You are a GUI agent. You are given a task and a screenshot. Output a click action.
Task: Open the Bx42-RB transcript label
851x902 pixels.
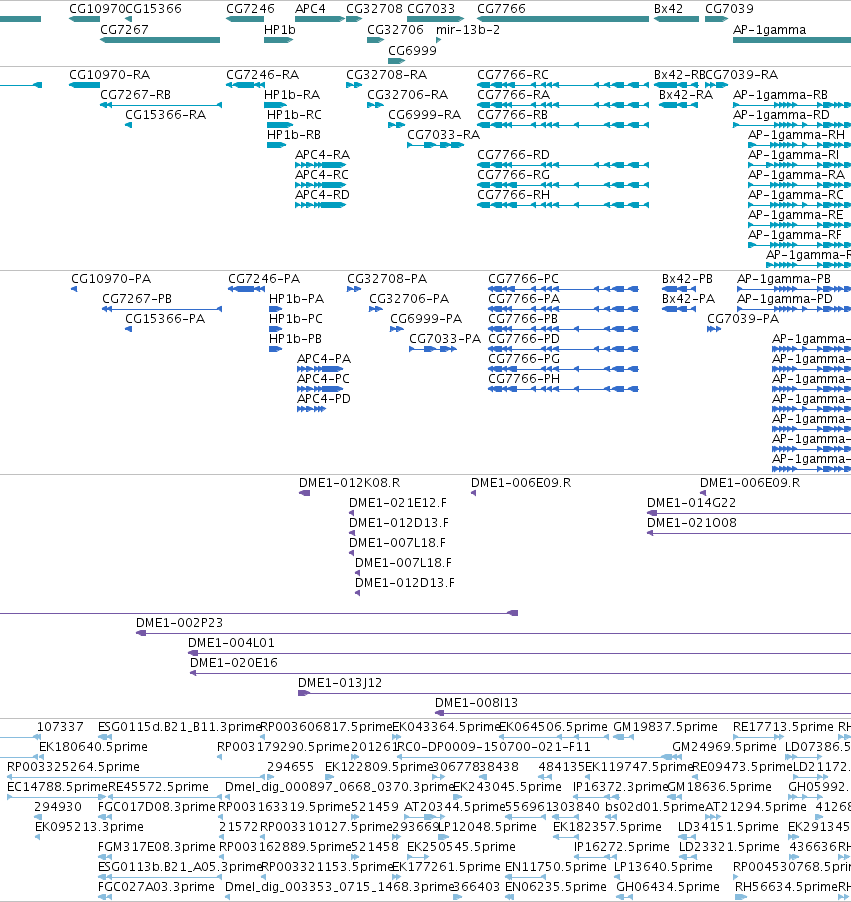pos(680,75)
